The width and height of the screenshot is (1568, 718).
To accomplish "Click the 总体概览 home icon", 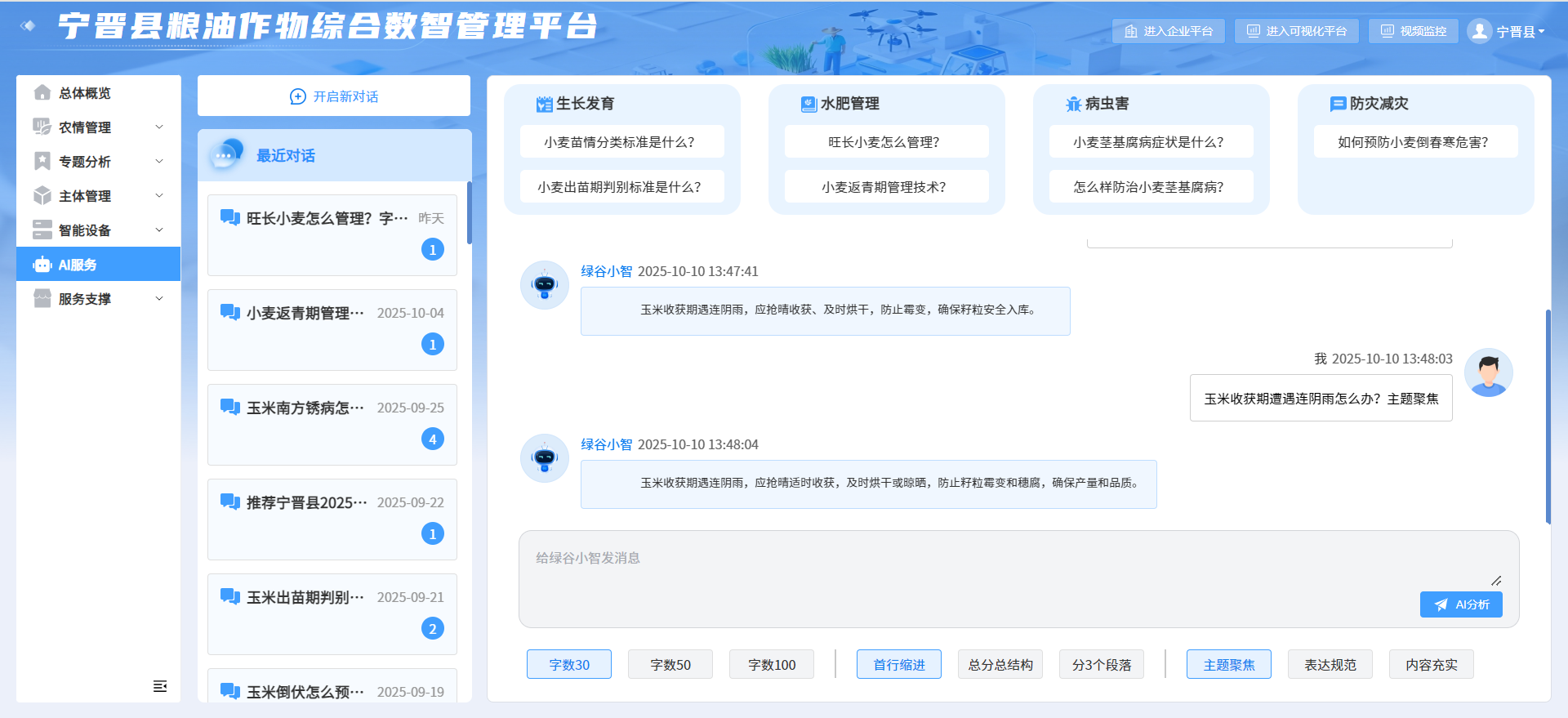I will (42, 93).
